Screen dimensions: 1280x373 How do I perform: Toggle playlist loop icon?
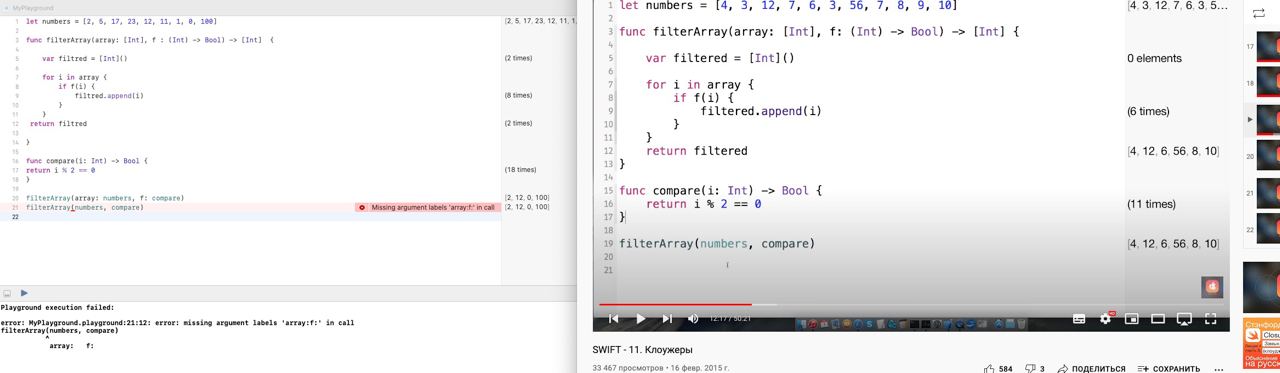click(1258, 14)
